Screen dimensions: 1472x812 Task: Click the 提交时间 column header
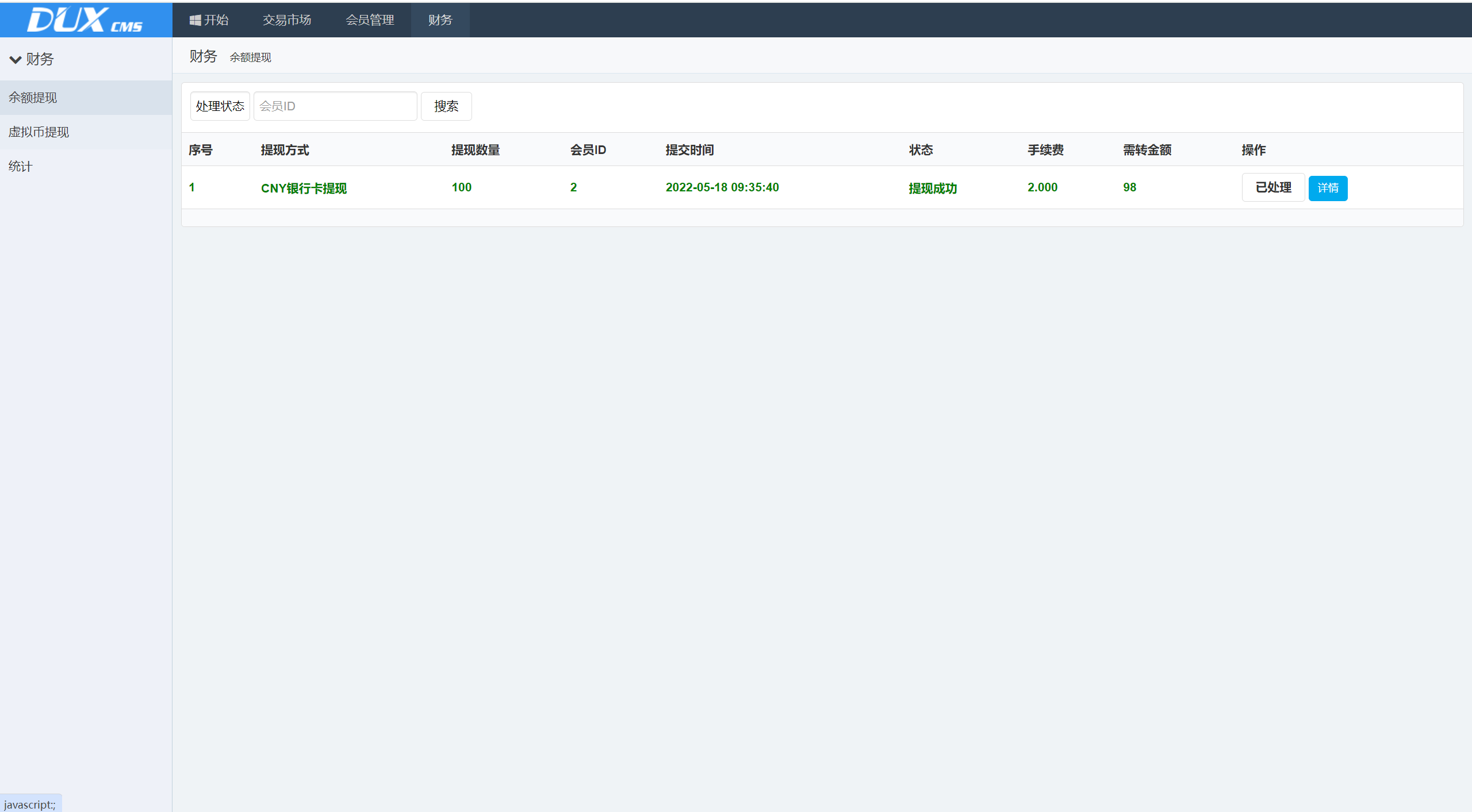point(689,150)
